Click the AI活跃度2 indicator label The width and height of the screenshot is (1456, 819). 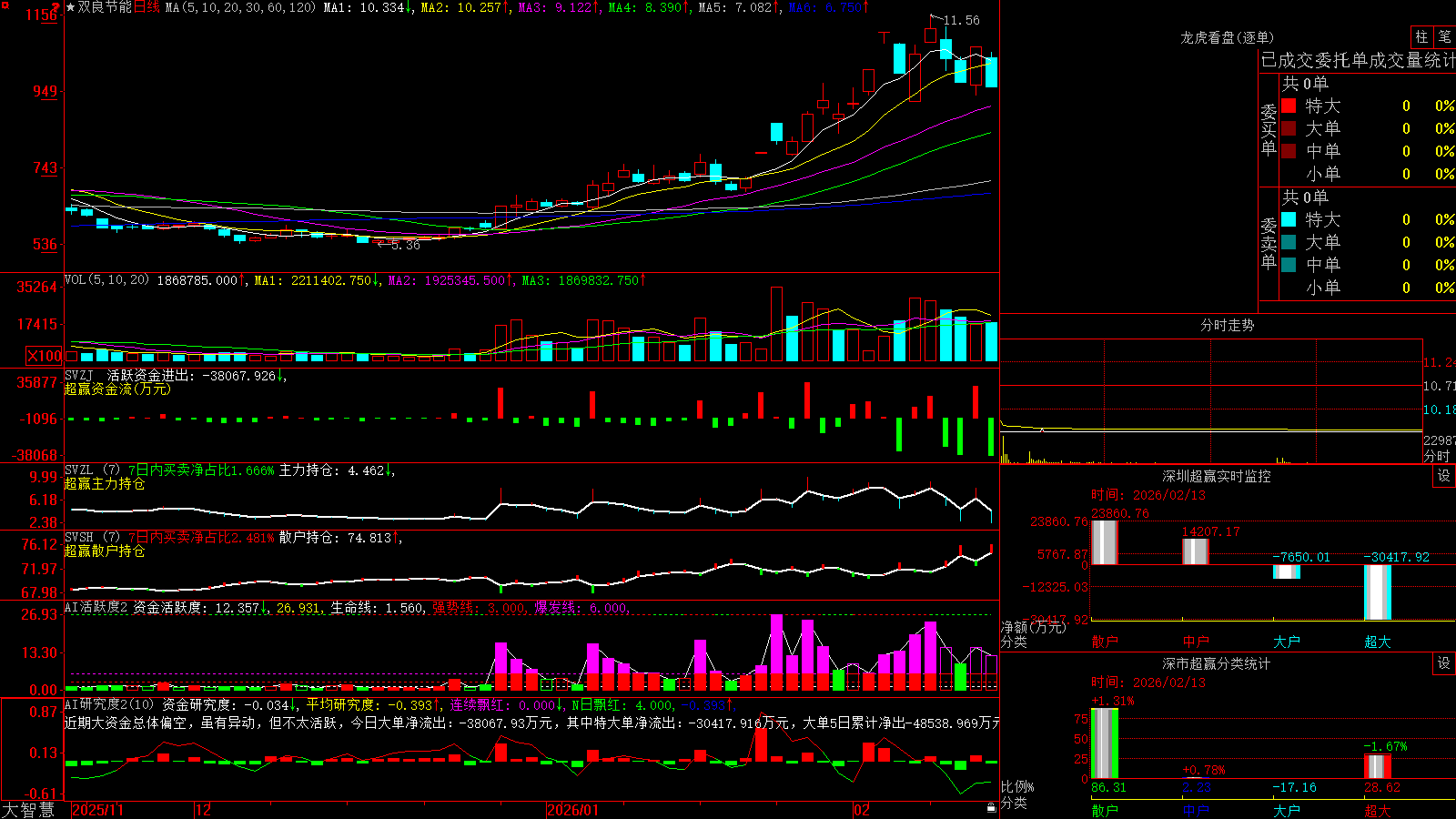point(96,607)
